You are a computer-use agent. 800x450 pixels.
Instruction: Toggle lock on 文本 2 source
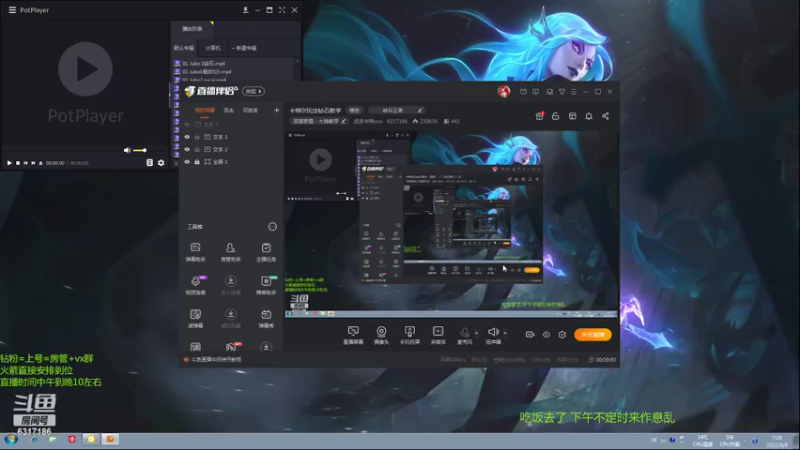point(197,149)
